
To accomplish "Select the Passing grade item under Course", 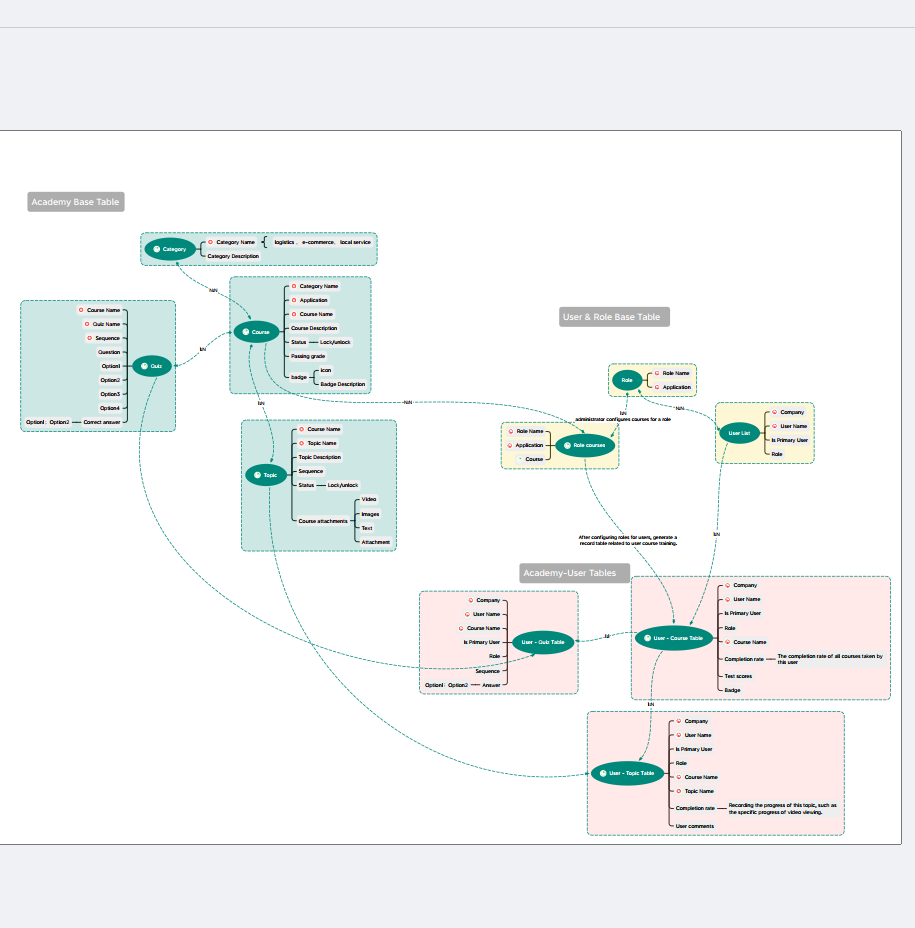I will click(308, 356).
